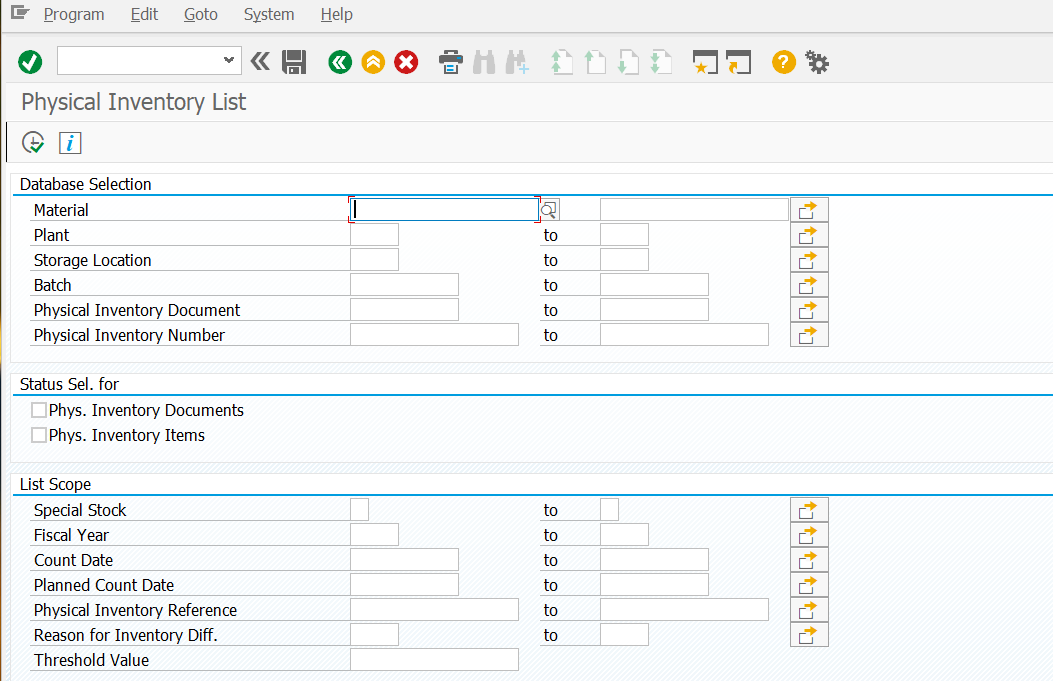This screenshot has width=1053, height=681.
Task: Print the inventory list
Action: [450, 62]
